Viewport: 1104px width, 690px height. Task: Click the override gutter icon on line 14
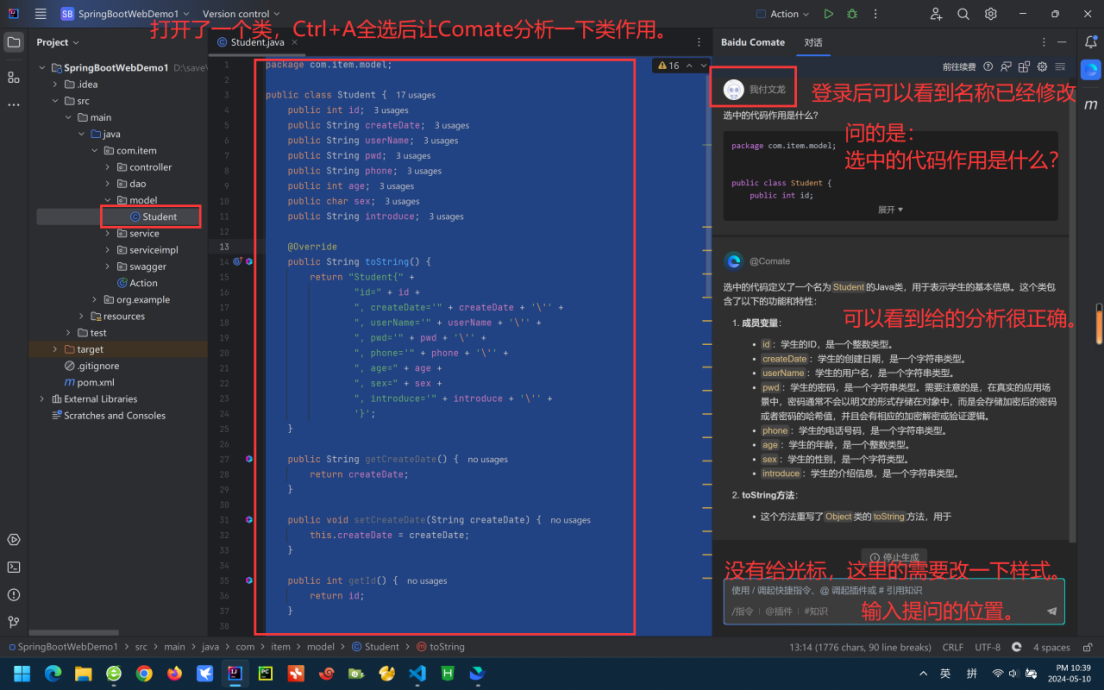238,261
